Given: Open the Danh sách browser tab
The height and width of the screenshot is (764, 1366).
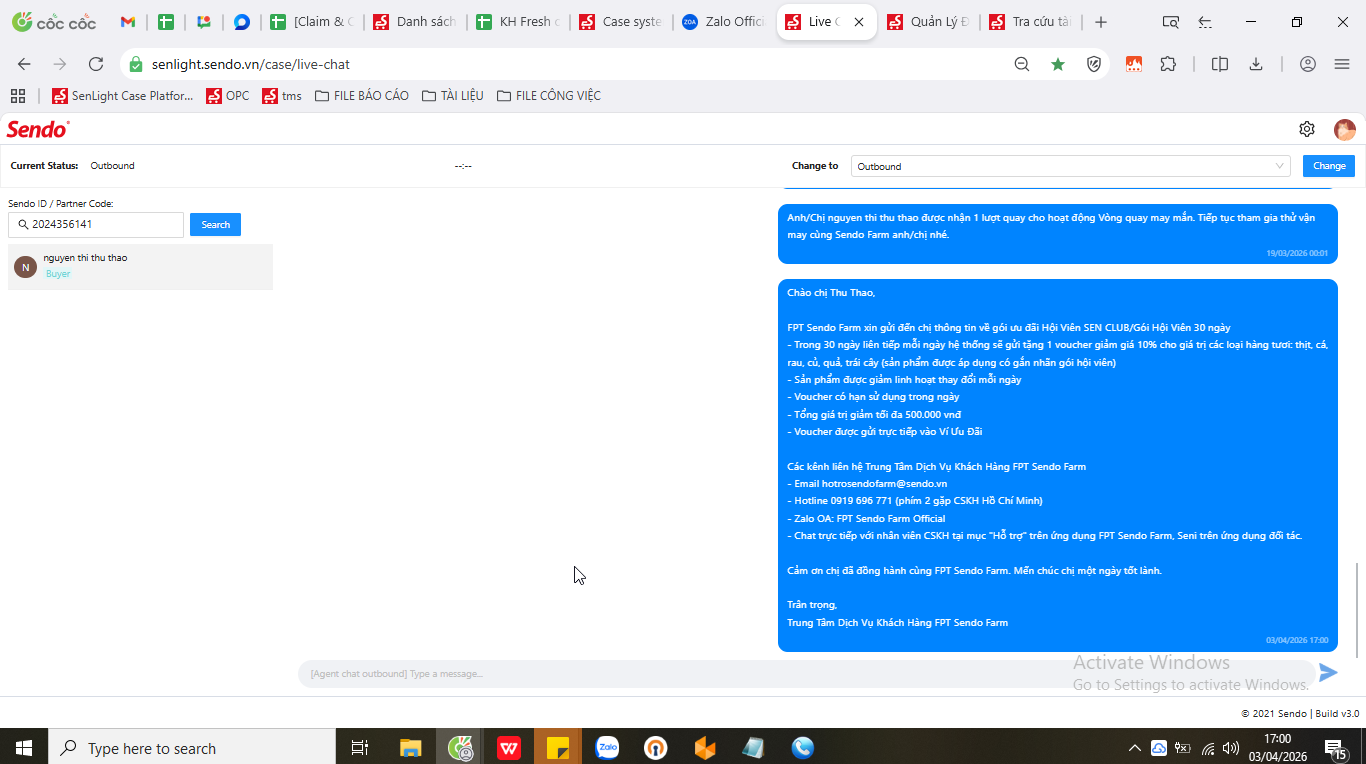Looking at the screenshot, I should (415, 22).
